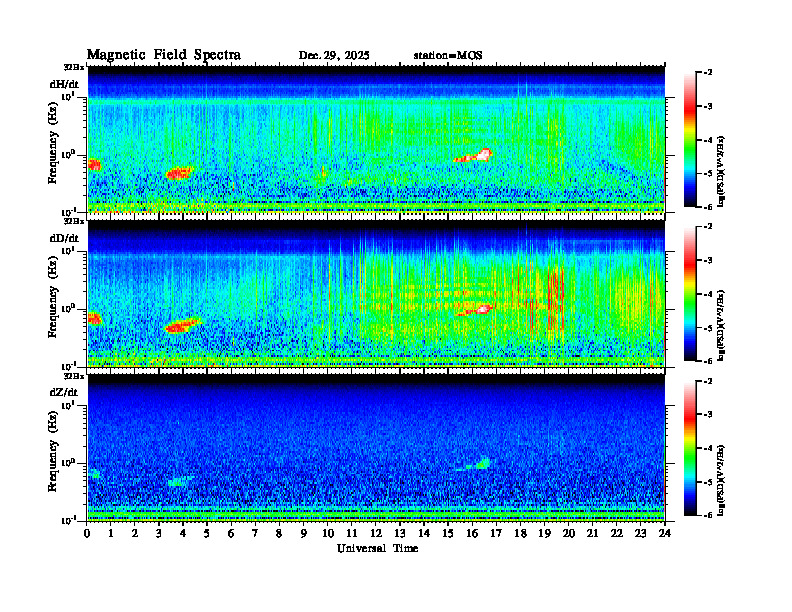Click the "Universal Time" axis title

[377, 548]
